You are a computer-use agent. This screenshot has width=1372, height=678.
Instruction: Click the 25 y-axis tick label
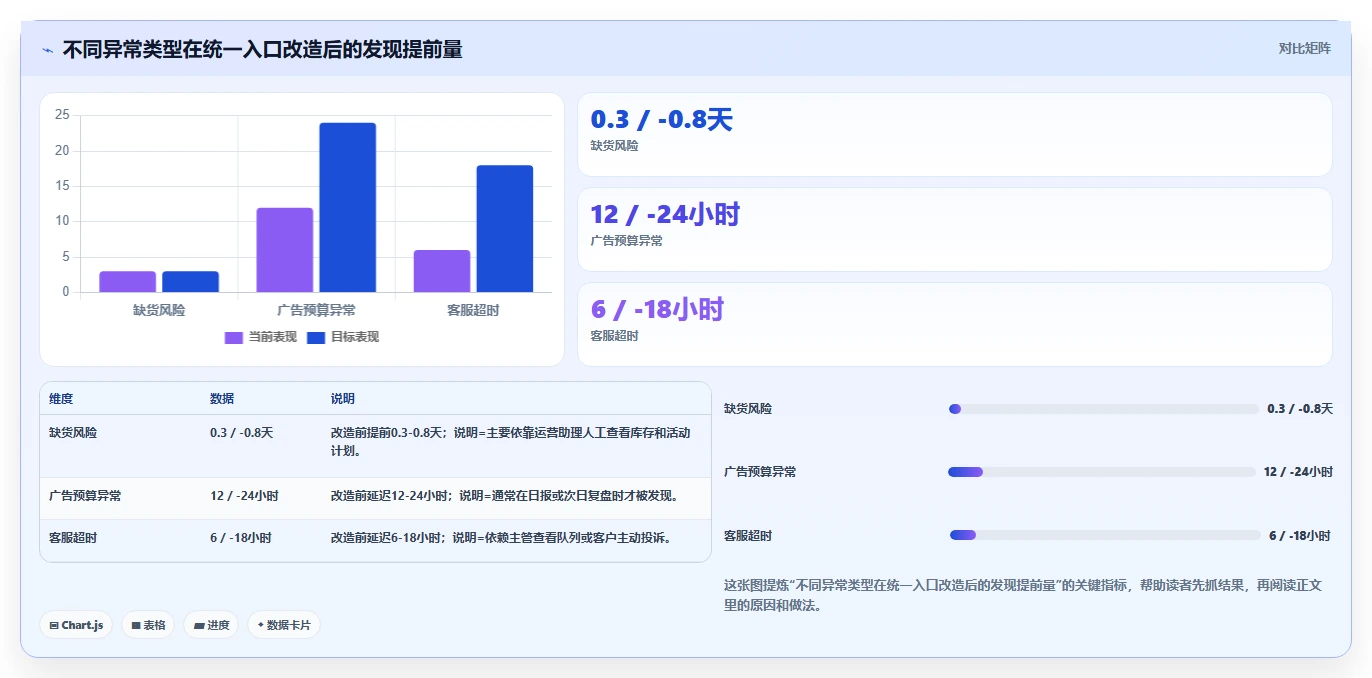coord(62,115)
